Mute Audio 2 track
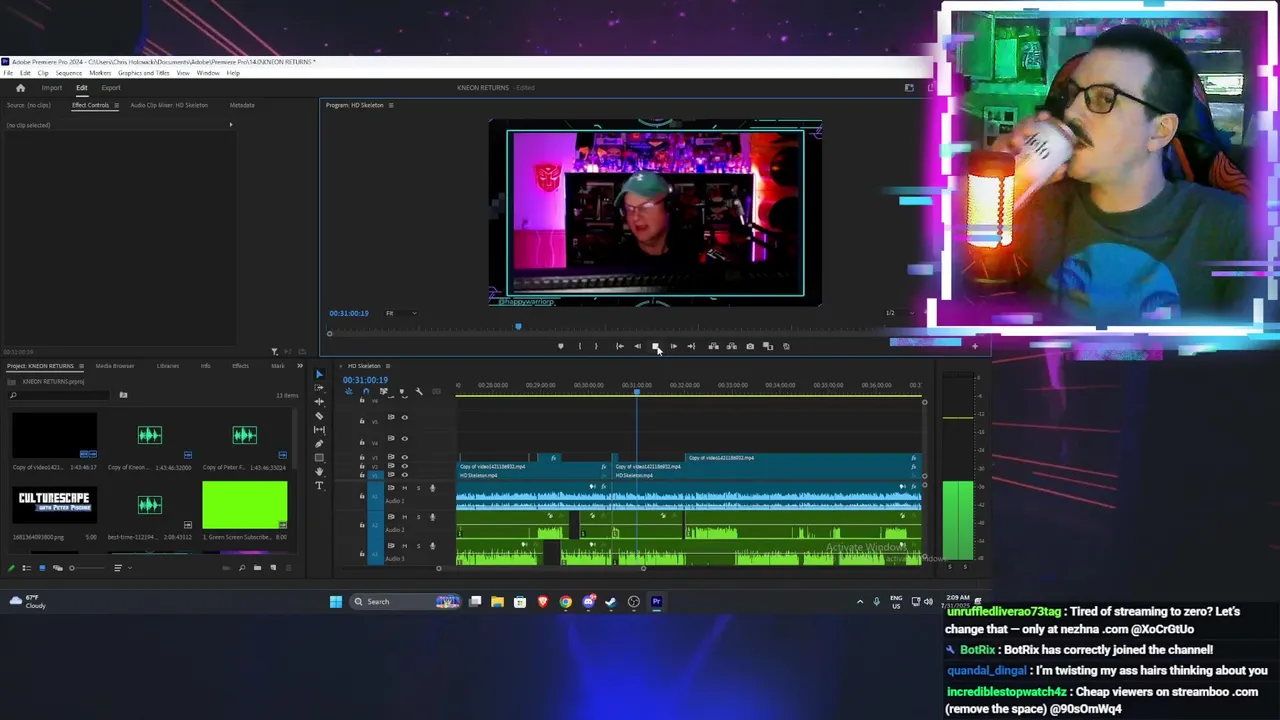Screen dimensions: 1280x720 (x=404, y=517)
